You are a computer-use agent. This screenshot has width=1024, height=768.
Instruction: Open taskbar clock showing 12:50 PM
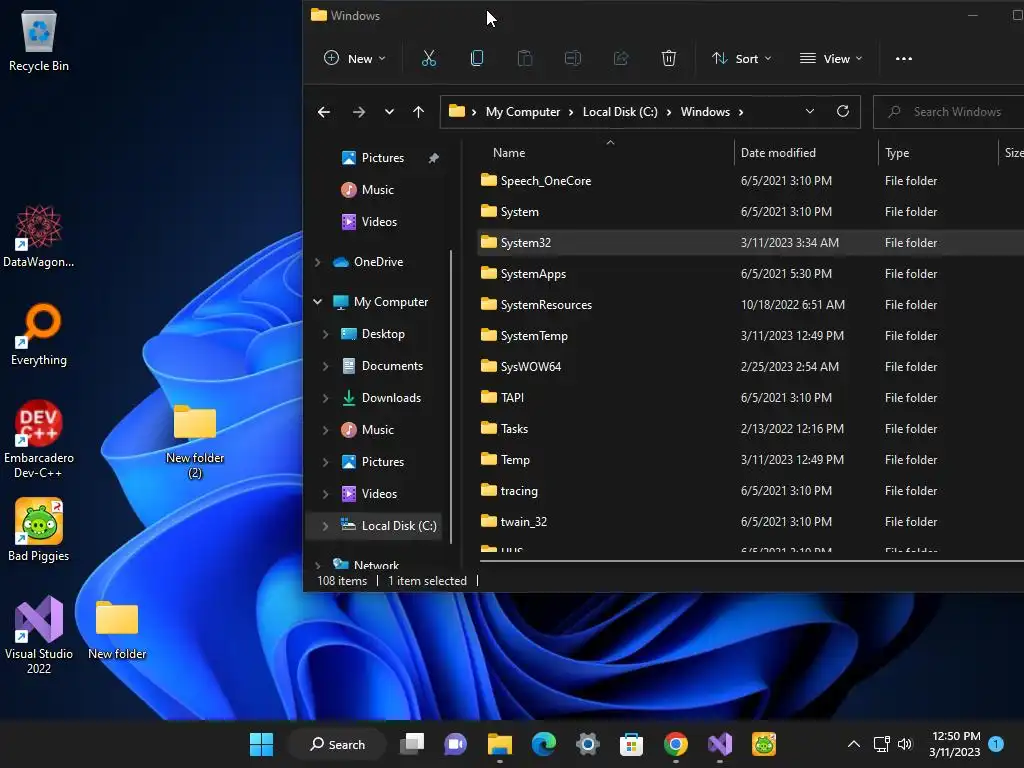[x=955, y=744]
